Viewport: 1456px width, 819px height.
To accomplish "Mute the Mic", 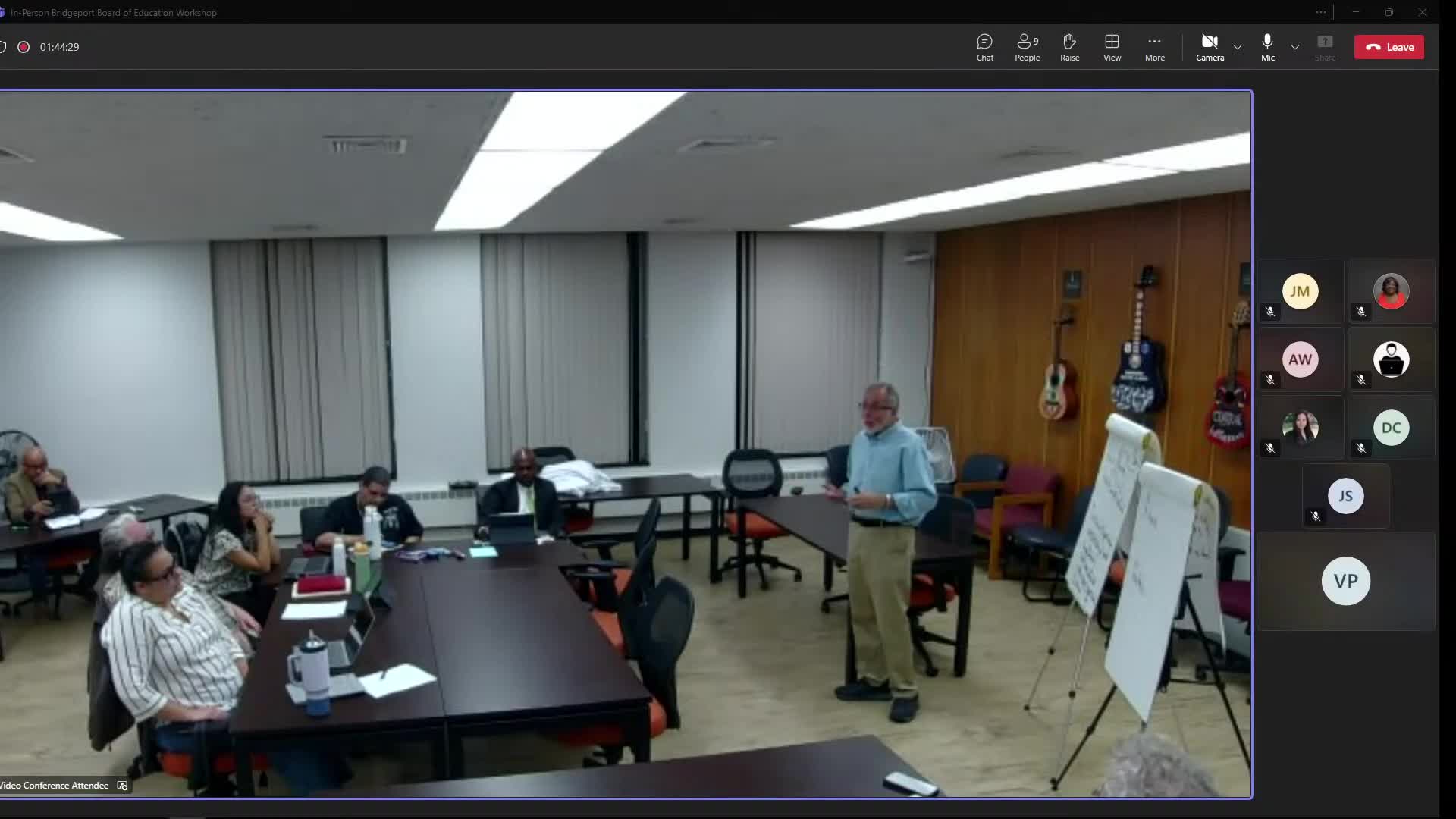I will coord(1267,47).
